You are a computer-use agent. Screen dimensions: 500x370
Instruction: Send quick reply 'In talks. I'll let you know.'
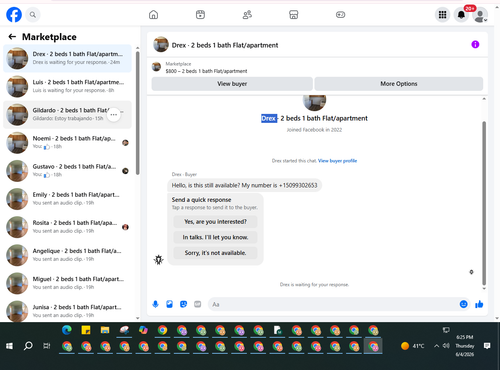tap(215, 237)
